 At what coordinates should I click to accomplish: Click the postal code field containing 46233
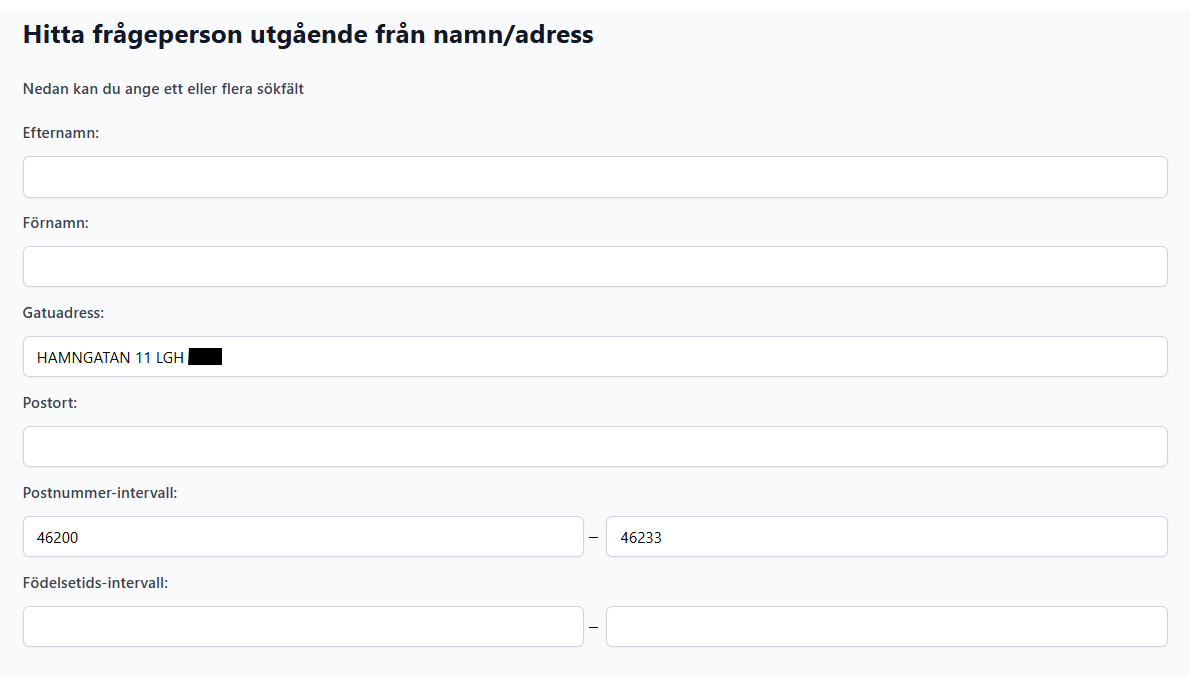(886, 537)
